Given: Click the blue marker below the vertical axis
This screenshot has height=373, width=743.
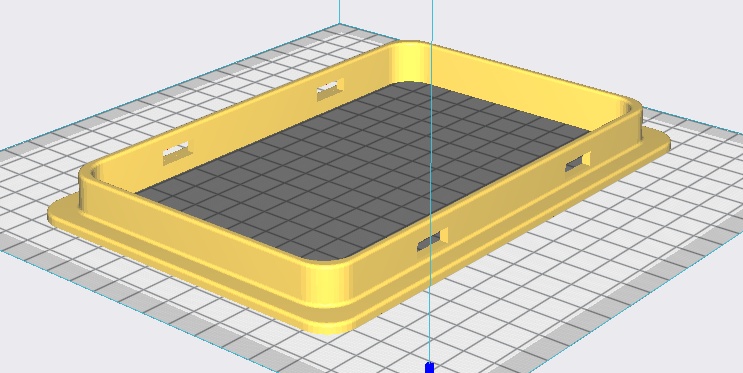Looking at the screenshot, I should (429, 368).
